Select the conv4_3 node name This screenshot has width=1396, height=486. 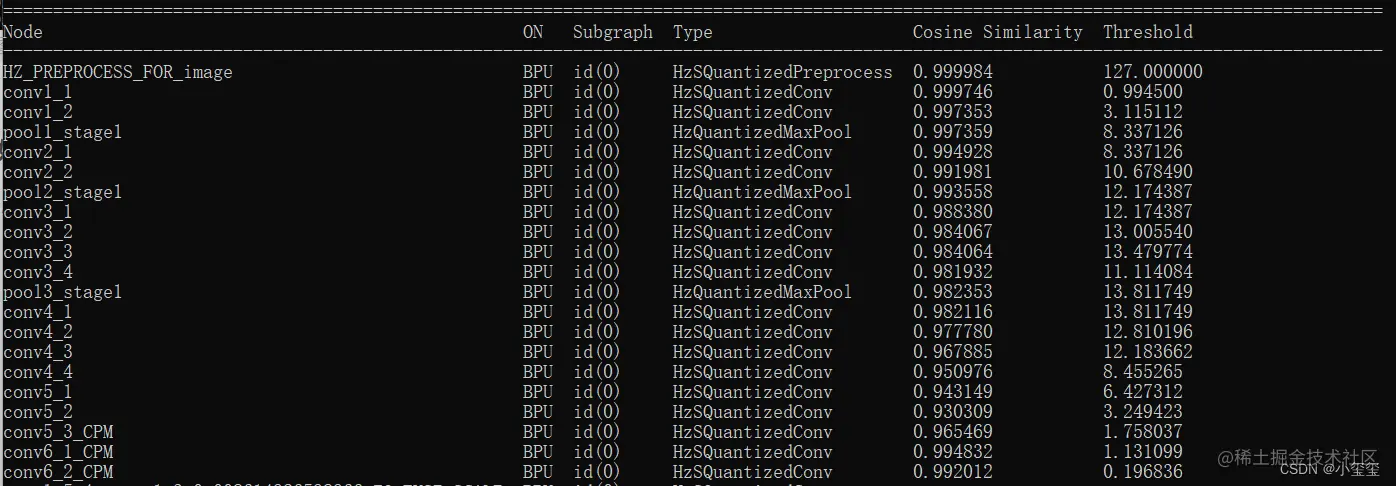pyautogui.click(x=38, y=352)
